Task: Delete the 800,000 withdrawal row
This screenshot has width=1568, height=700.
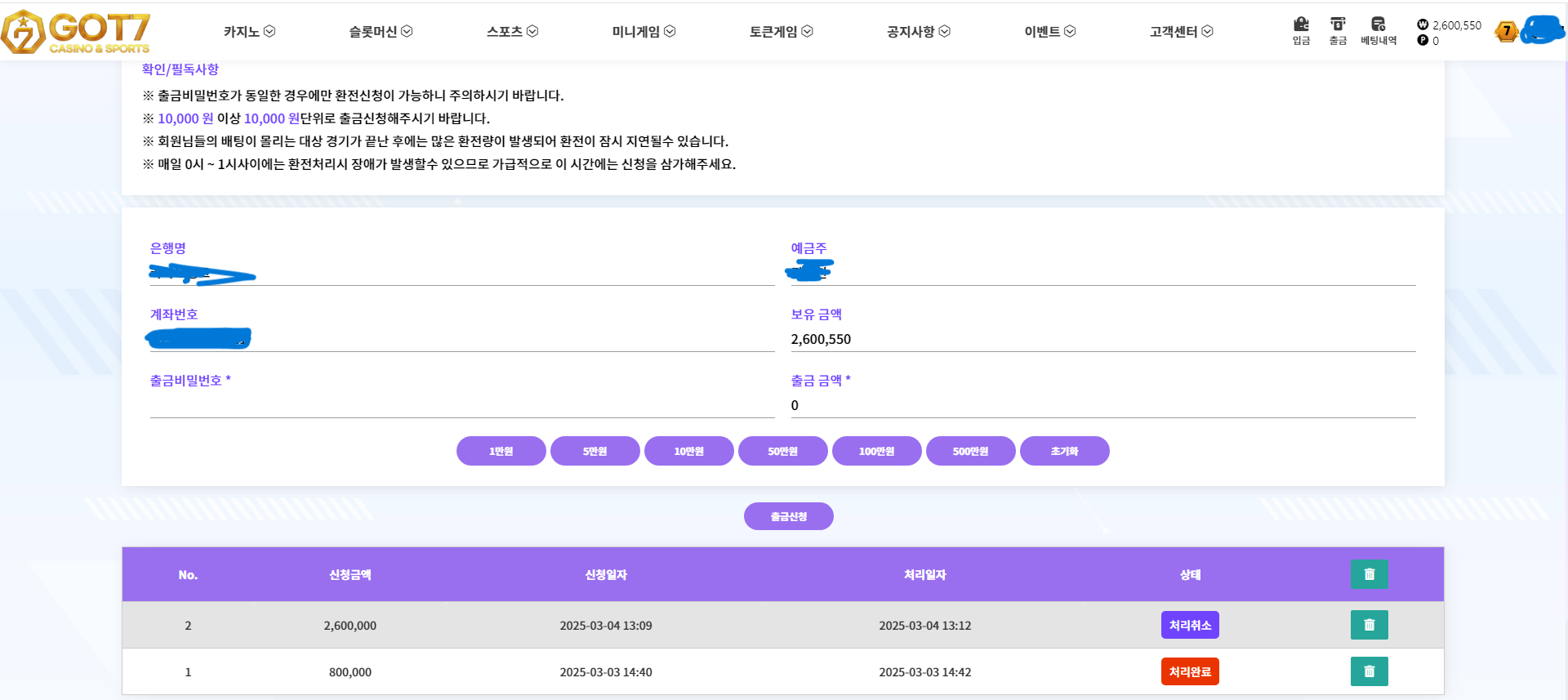Action: (1369, 671)
